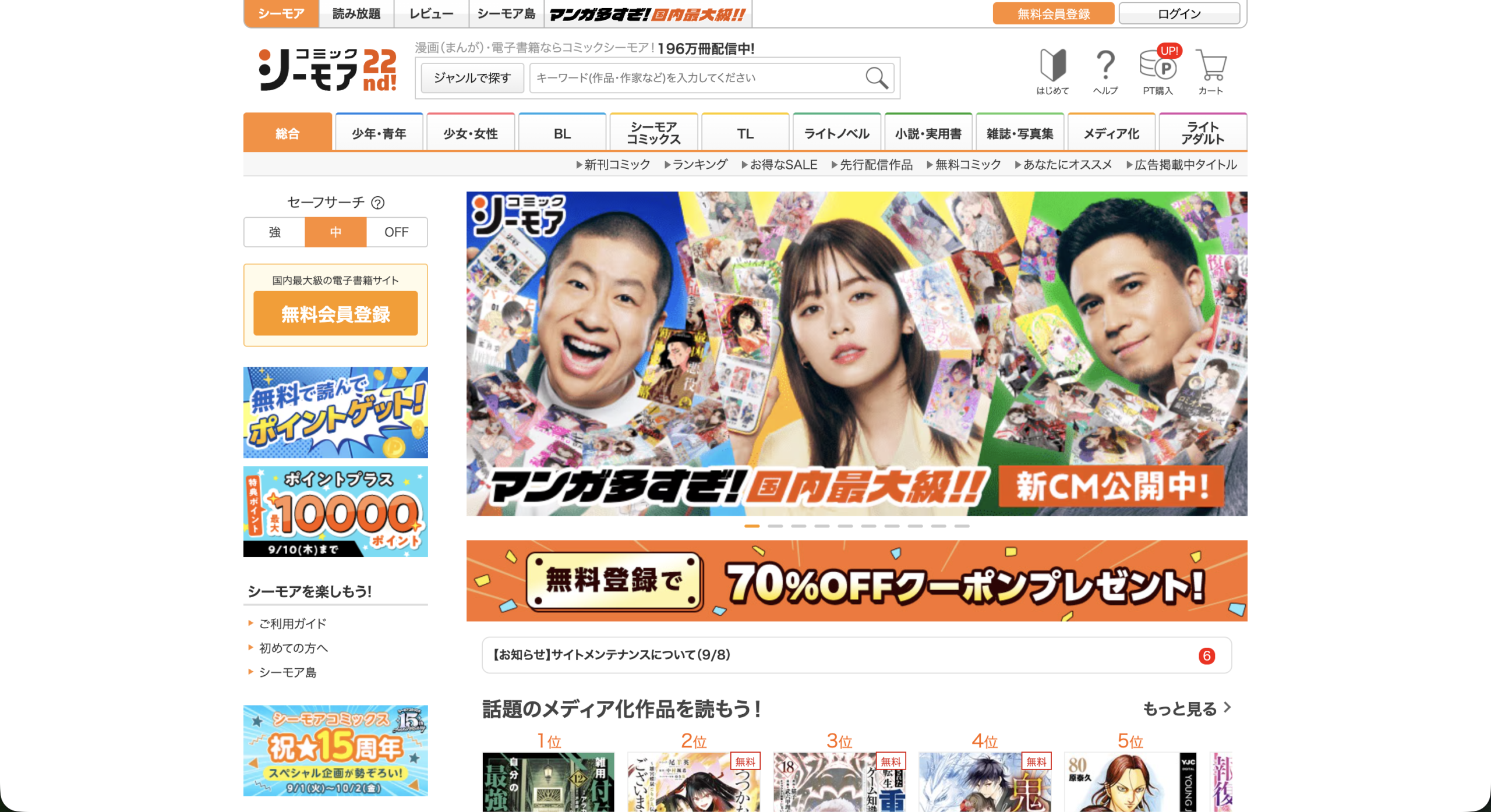Screen dimensions: 1491x812
Task: Open the 5位 ranked manga cover
Action: point(1130,782)
